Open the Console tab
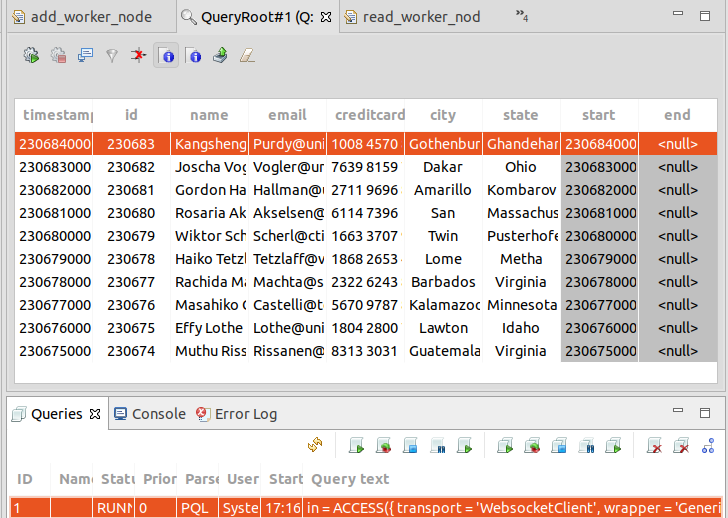This screenshot has width=728, height=518. pyautogui.click(x=158, y=414)
